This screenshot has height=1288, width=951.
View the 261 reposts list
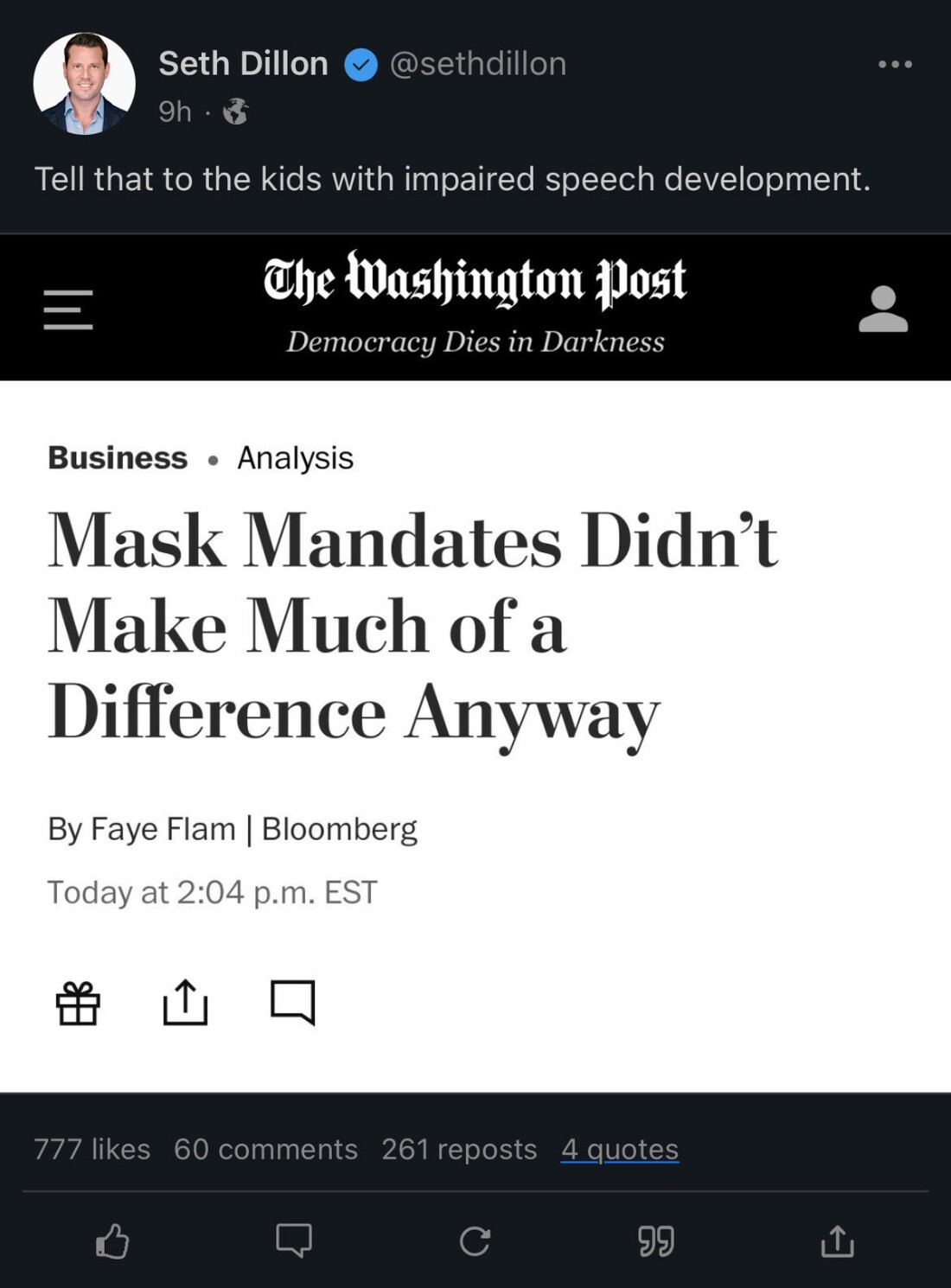(x=459, y=1149)
